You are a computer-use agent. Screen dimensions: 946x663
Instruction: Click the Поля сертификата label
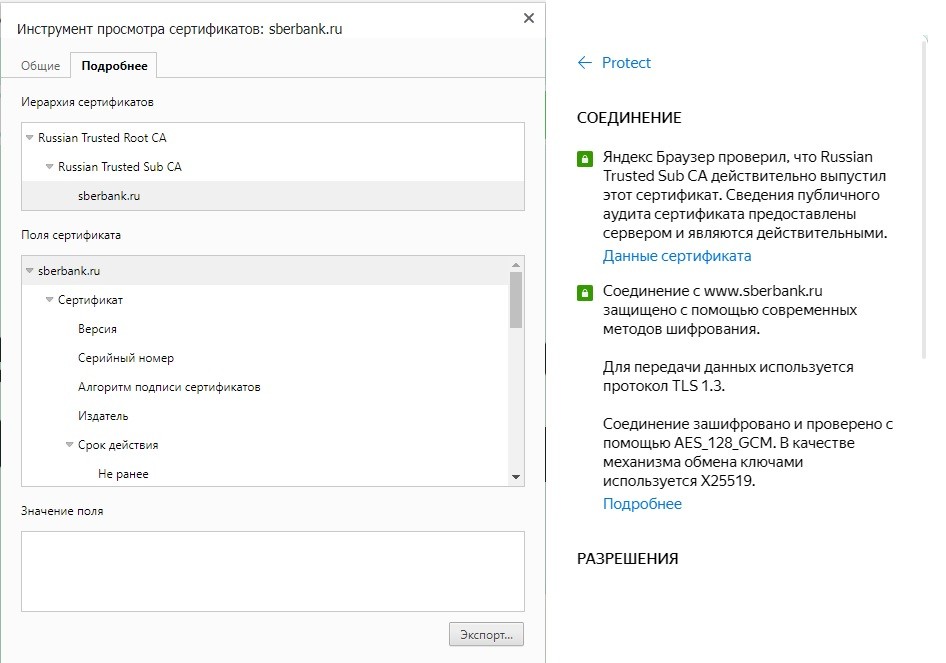click(71, 235)
